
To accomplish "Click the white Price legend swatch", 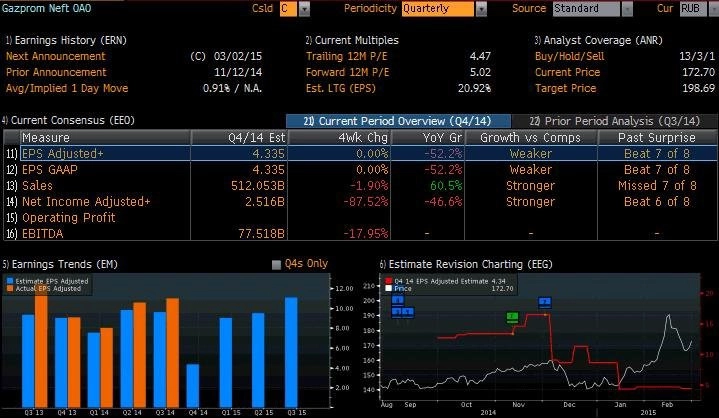I will point(388,289).
